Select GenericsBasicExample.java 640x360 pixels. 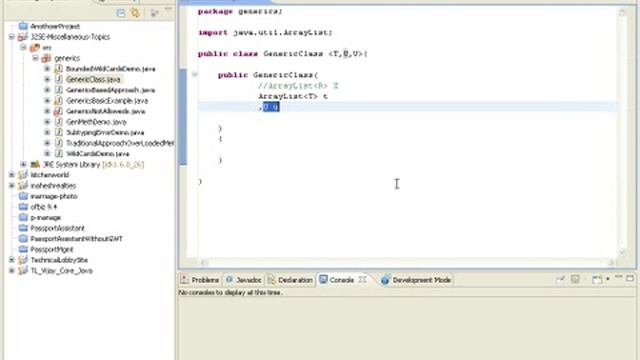[x=107, y=101]
